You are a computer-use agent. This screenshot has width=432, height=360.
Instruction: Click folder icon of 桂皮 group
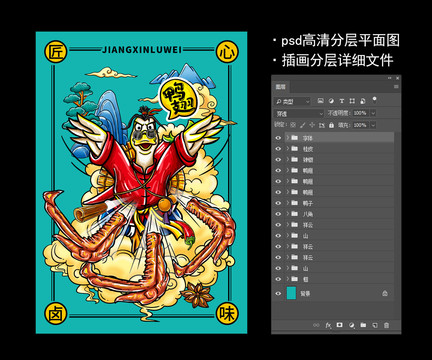(x=294, y=149)
